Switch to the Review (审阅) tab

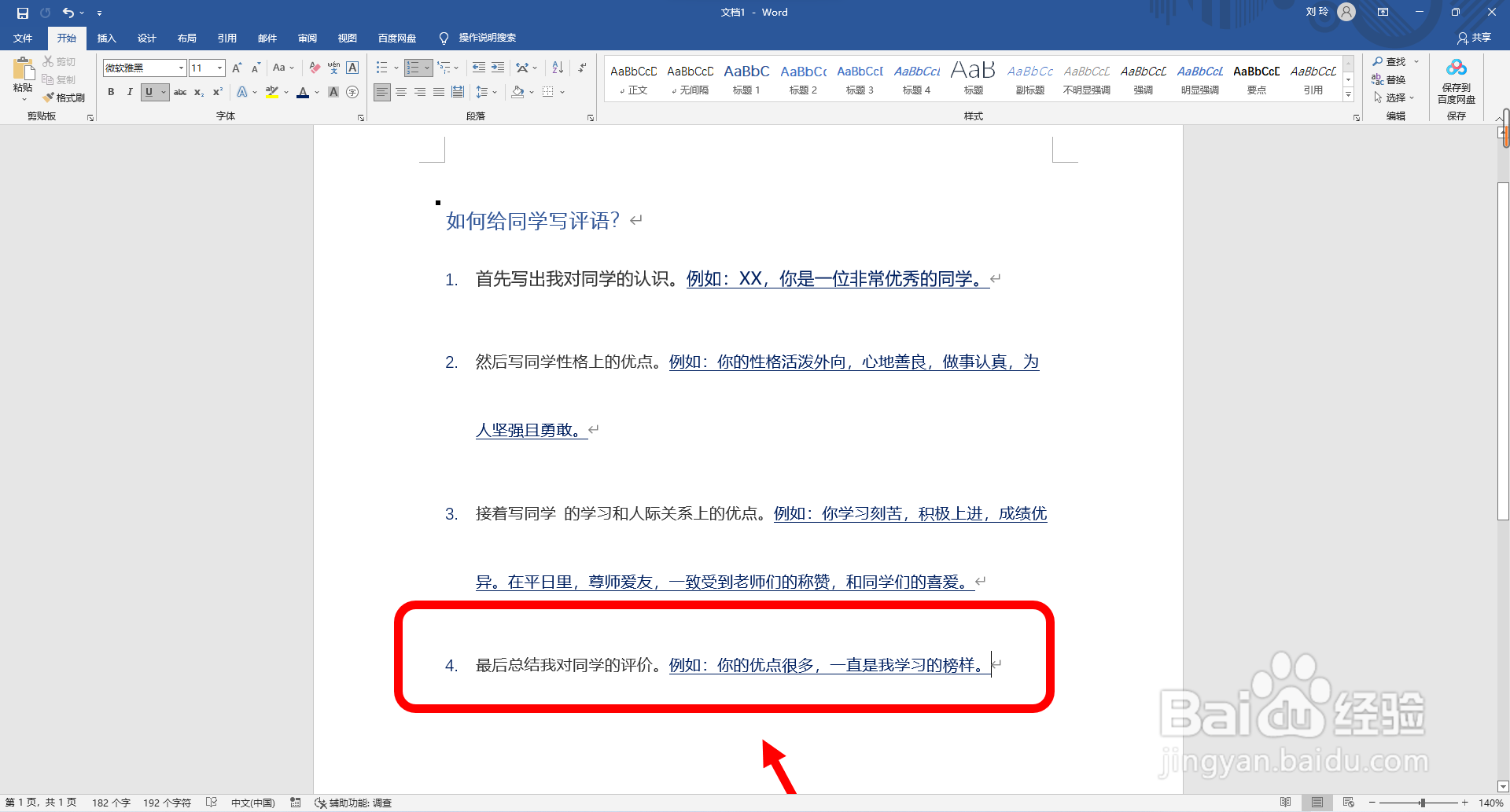(x=307, y=38)
